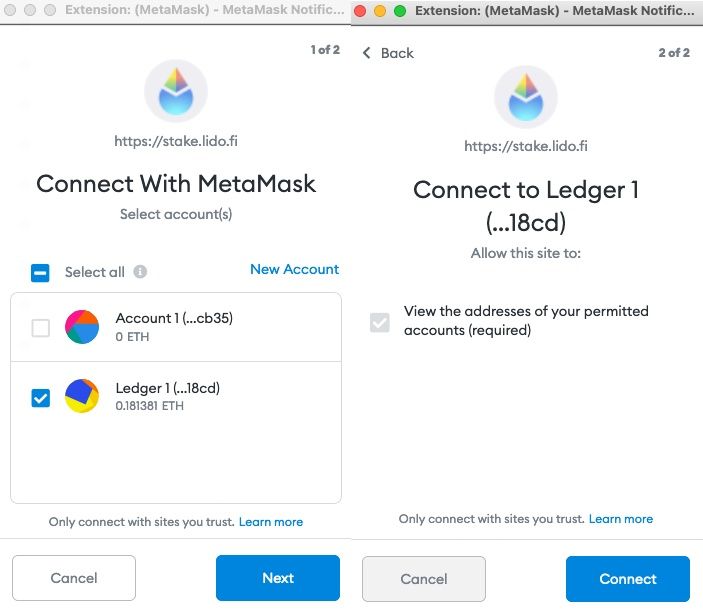Click the Lido logo in right dialog

(x=525, y=97)
